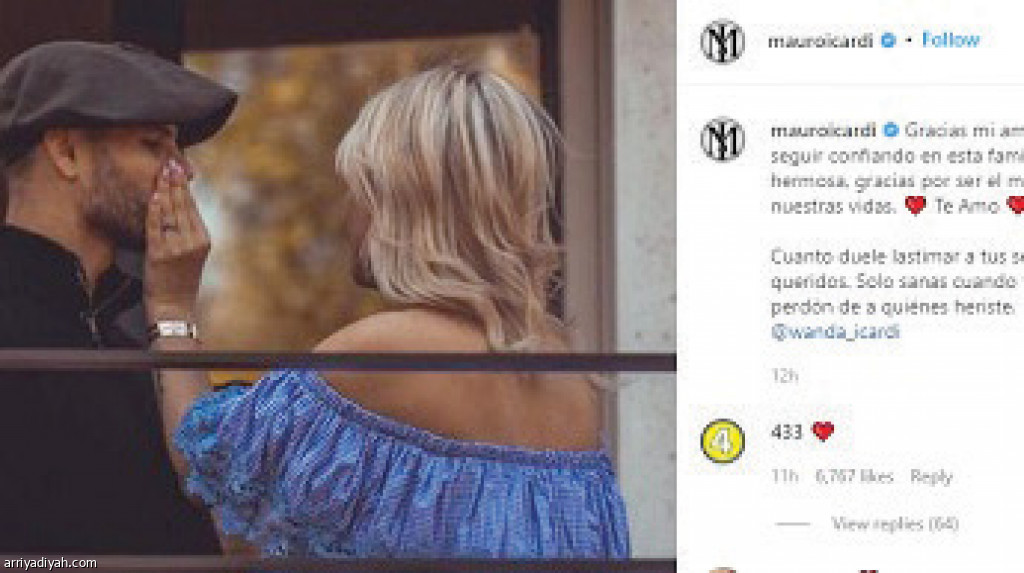This screenshot has width=1024, height=573.
Task: Click the caption author avatar
Action: pos(722,139)
